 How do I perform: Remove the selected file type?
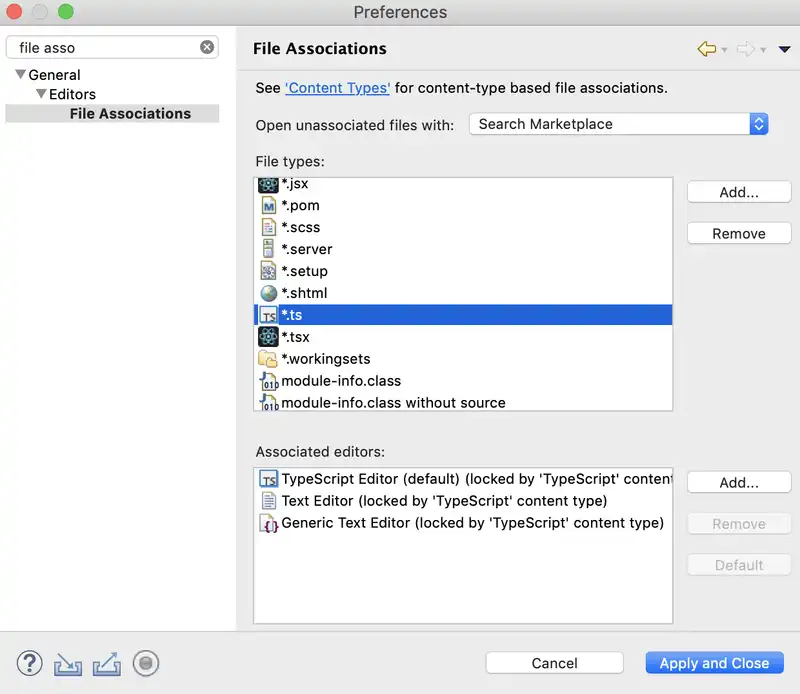point(739,234)
